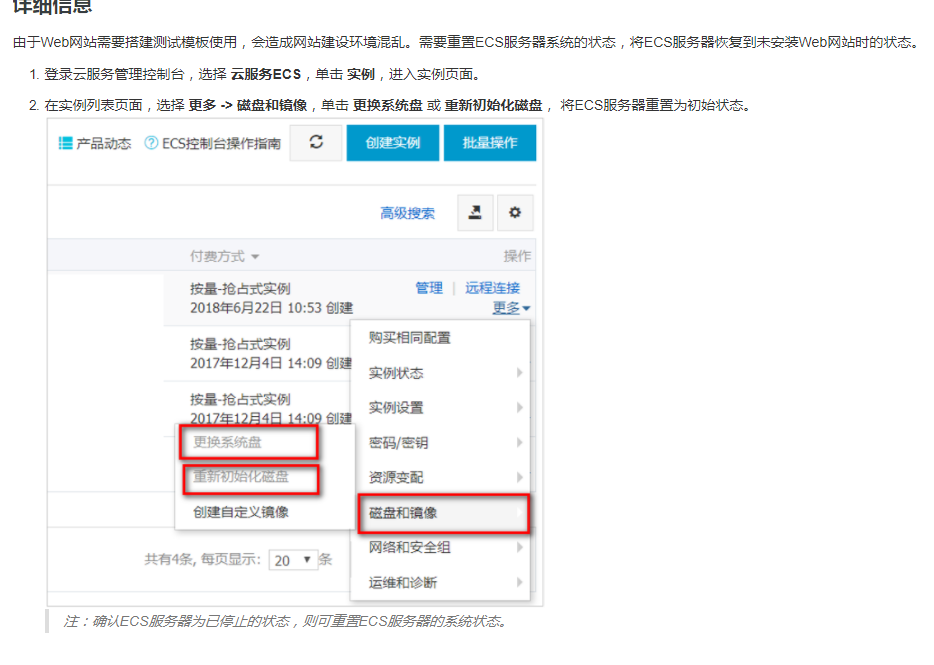
Task: Expand the 实例状态 submenu
Action: tap(440, 373)
